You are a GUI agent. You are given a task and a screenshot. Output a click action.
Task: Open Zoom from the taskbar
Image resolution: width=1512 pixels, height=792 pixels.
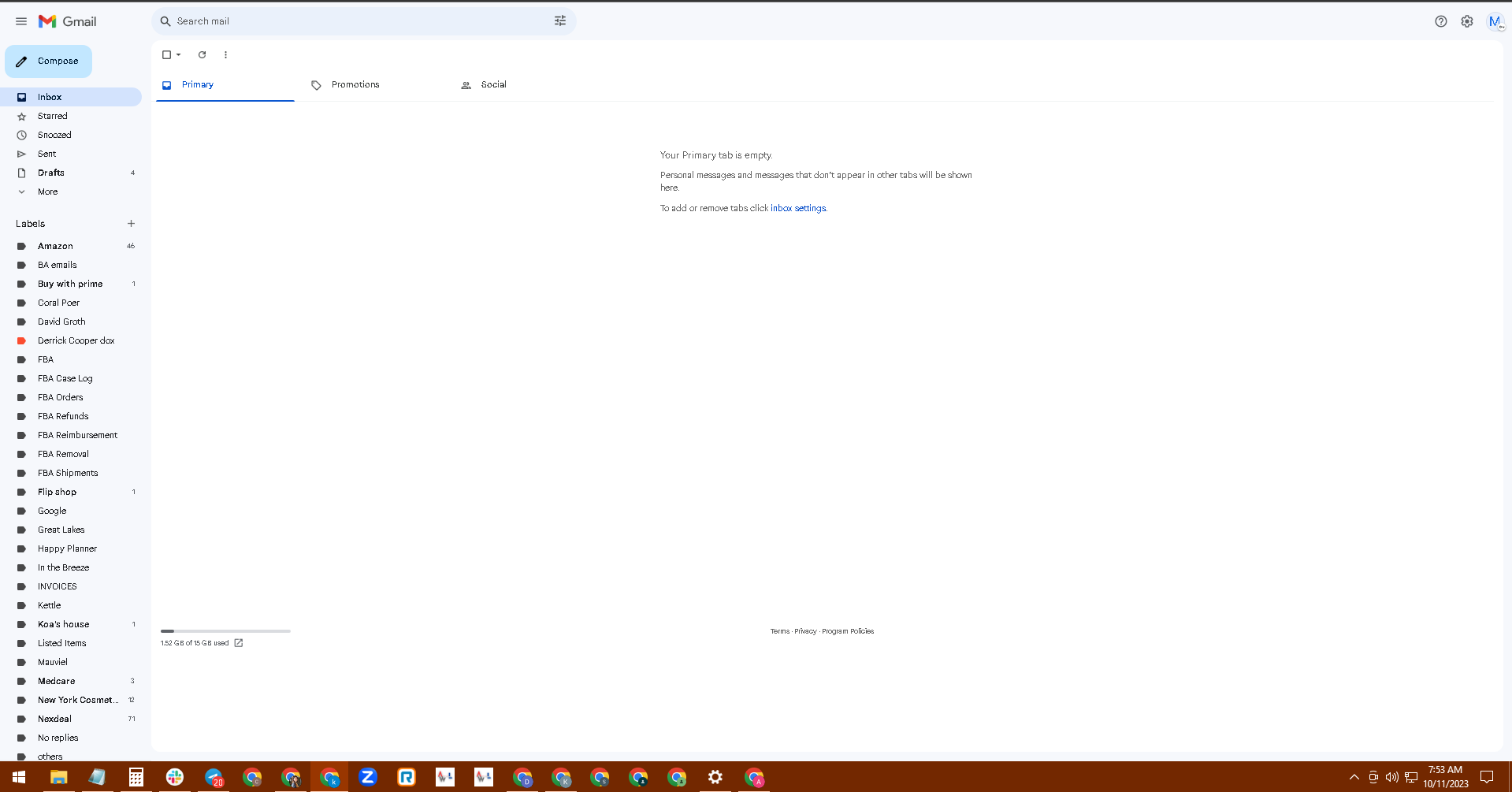tap(368, 777)
